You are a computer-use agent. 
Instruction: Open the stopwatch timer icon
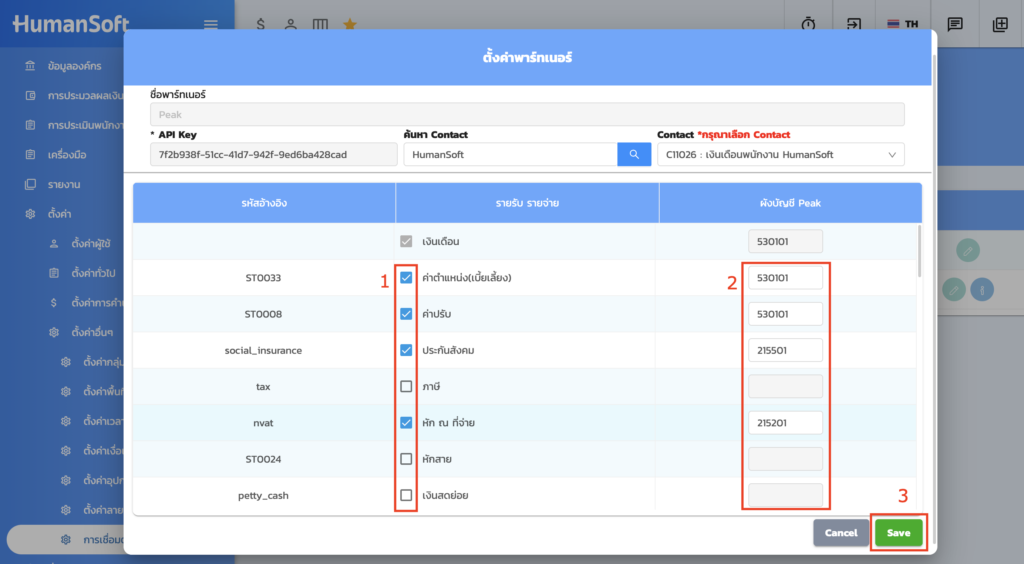tap(808, 25)
